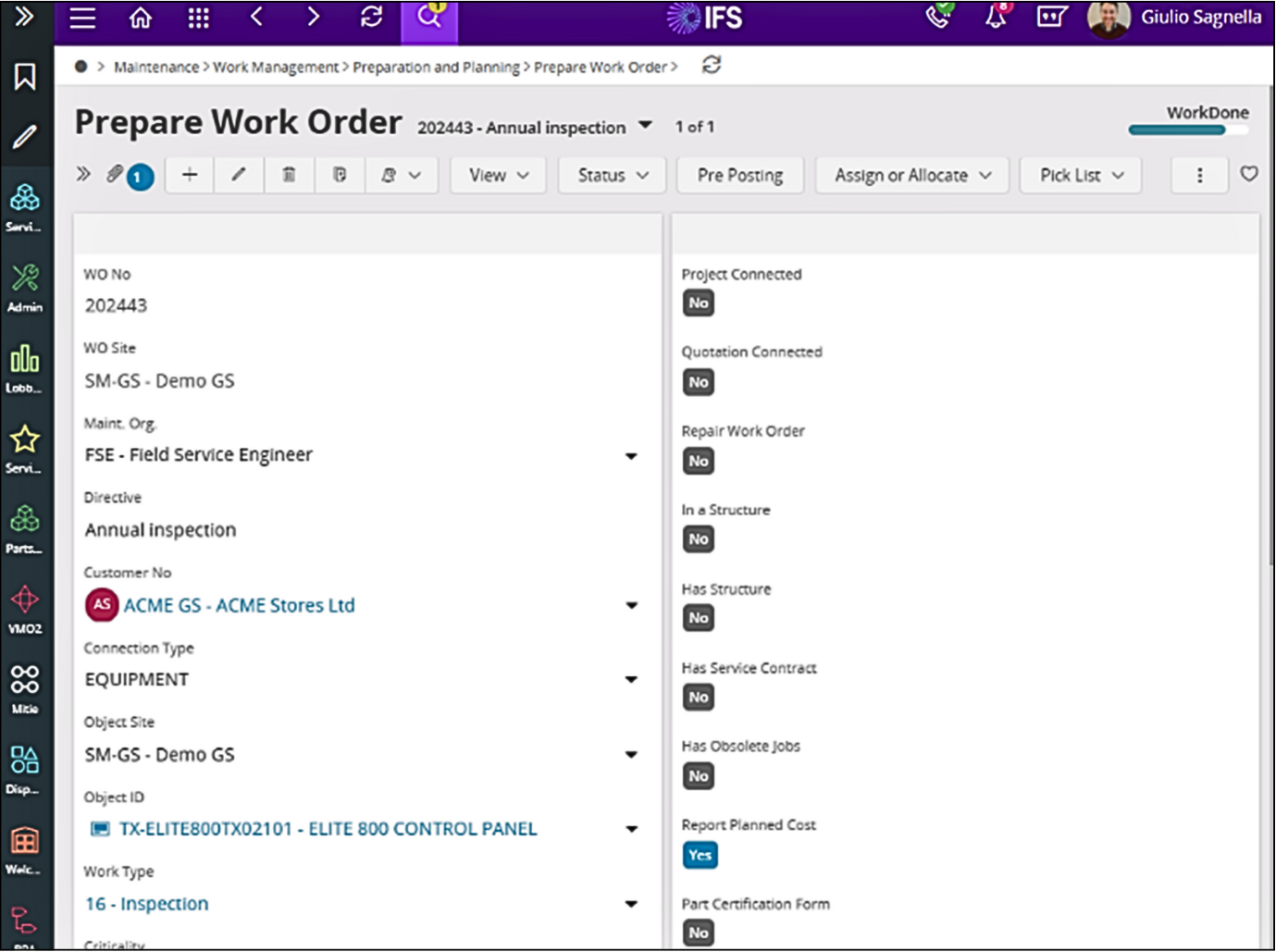Viewport: 1276px width, 952px height.
Task: Click the refresh icon in the top bar
Action: tap(371, 19)
